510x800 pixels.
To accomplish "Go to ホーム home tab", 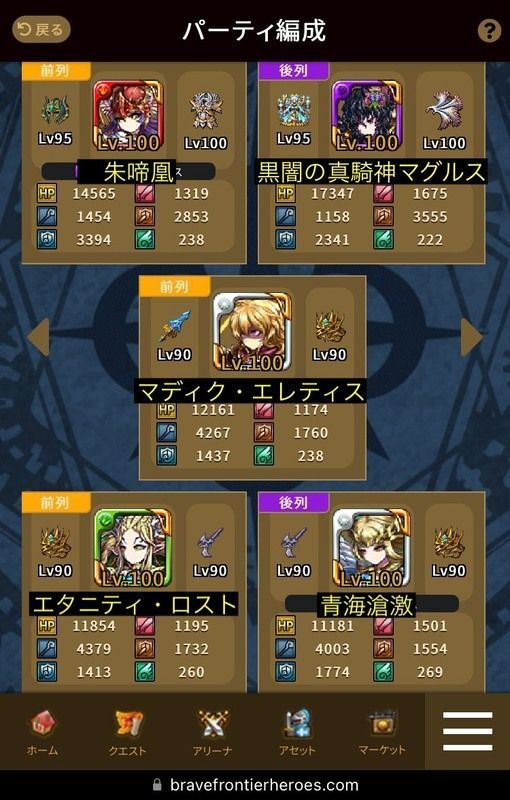I will click(43, 732).
